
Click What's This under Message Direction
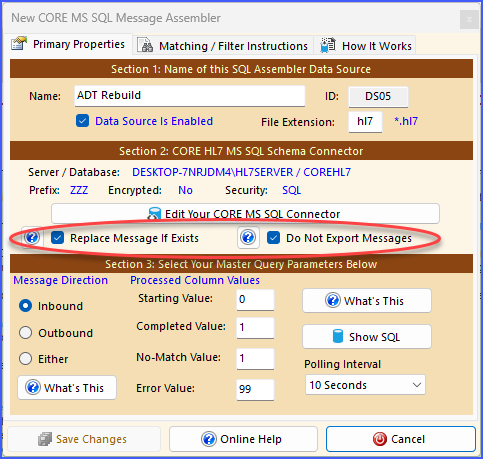pos(67,388)
